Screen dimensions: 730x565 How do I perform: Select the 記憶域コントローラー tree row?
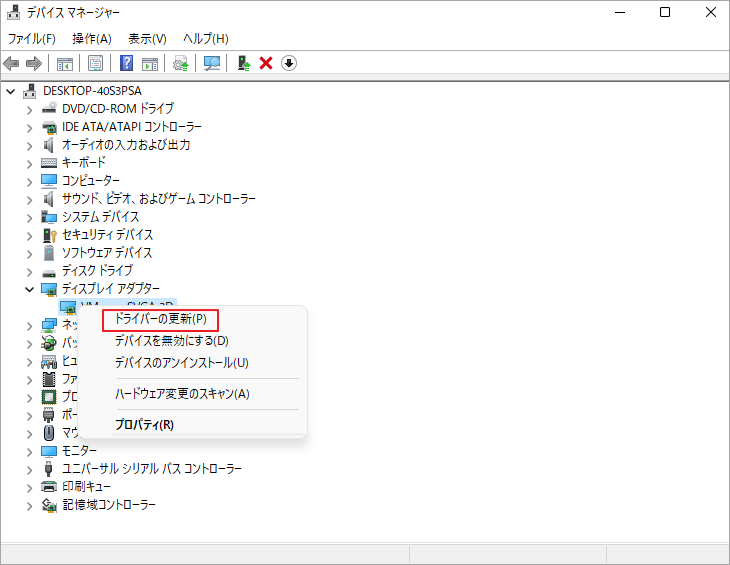click(x=109, y=505)
